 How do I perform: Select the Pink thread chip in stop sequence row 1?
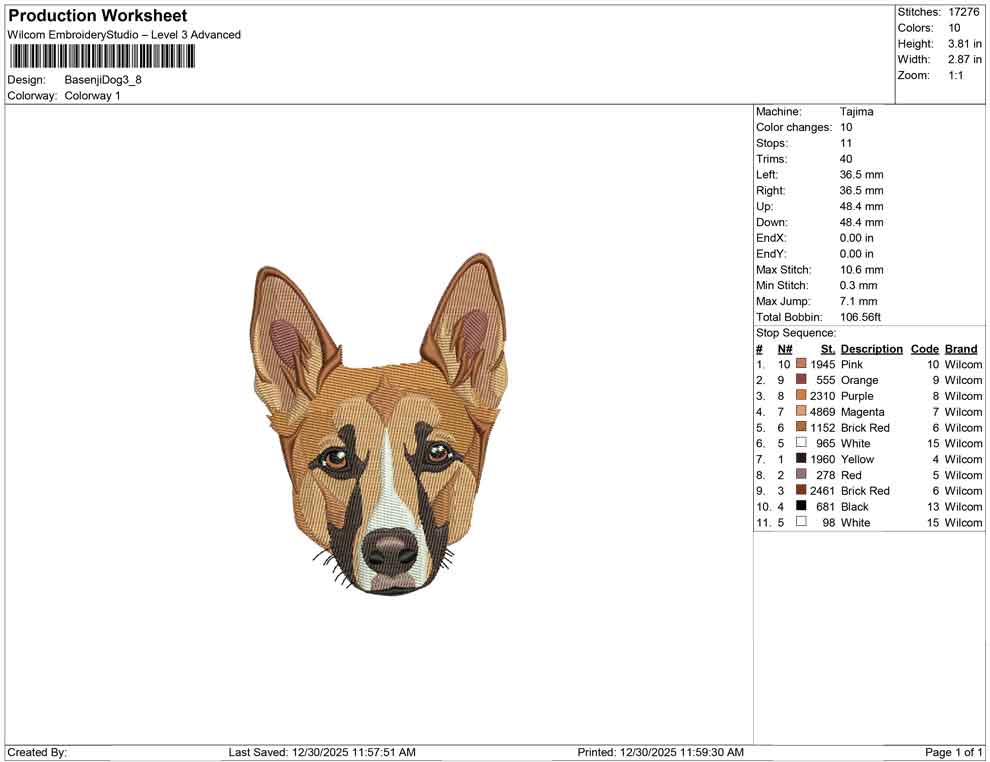[800, 364]
